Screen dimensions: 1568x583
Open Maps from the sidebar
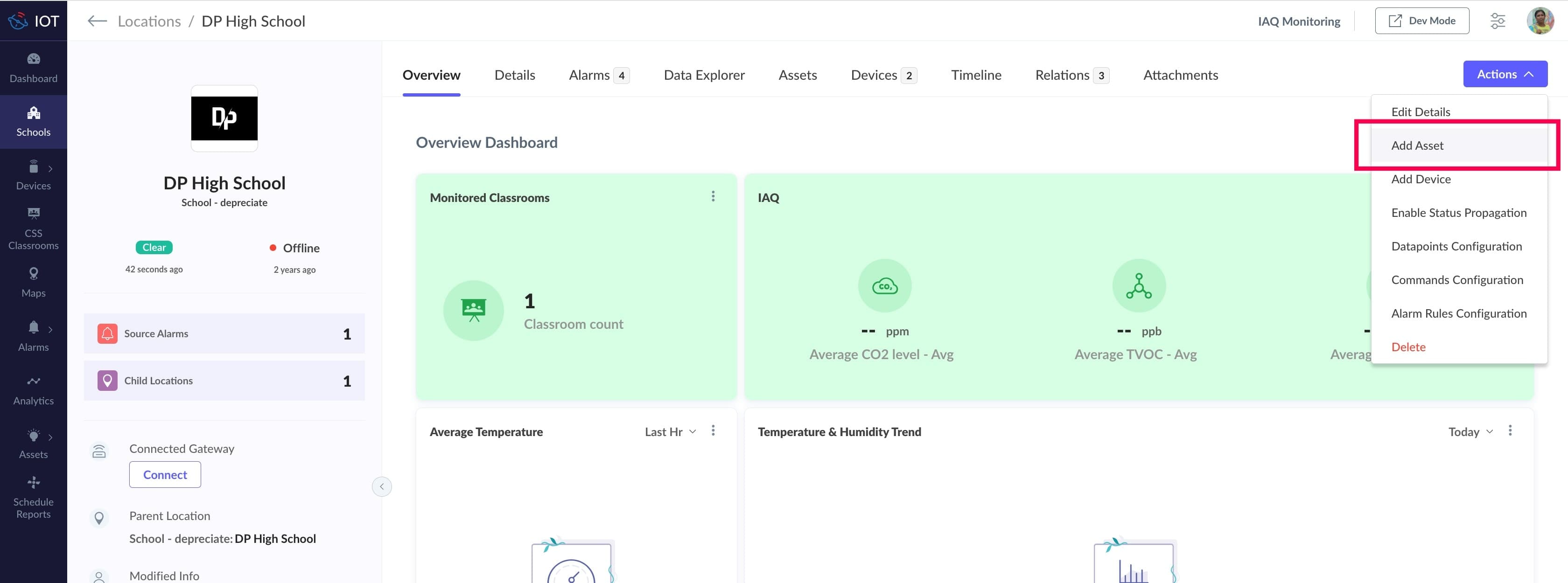point(34,282)
